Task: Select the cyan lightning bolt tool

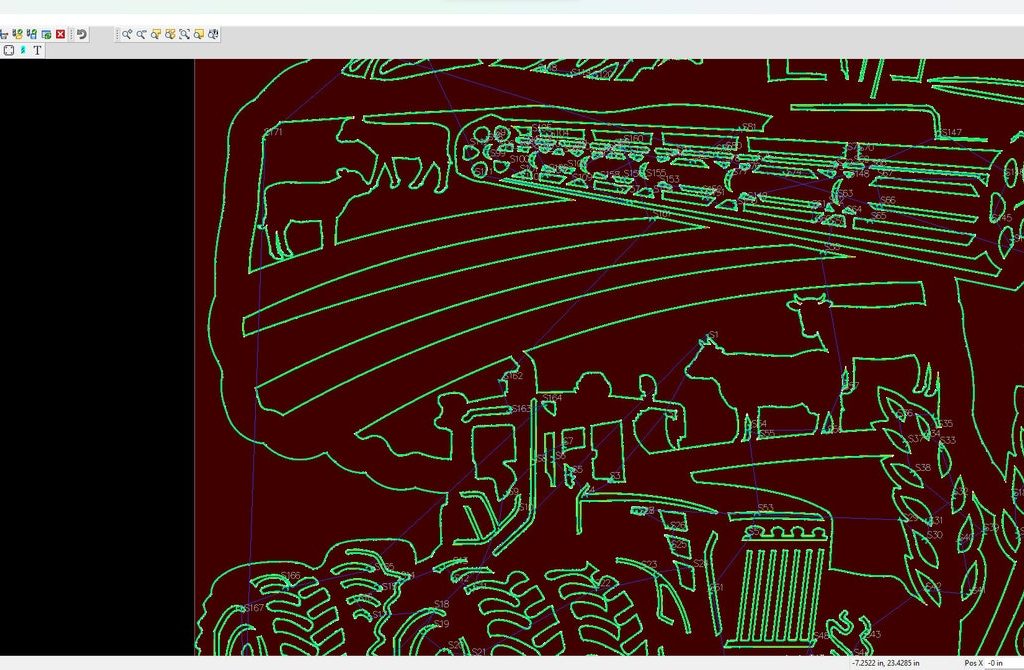Action: click(x=23, y=50)
